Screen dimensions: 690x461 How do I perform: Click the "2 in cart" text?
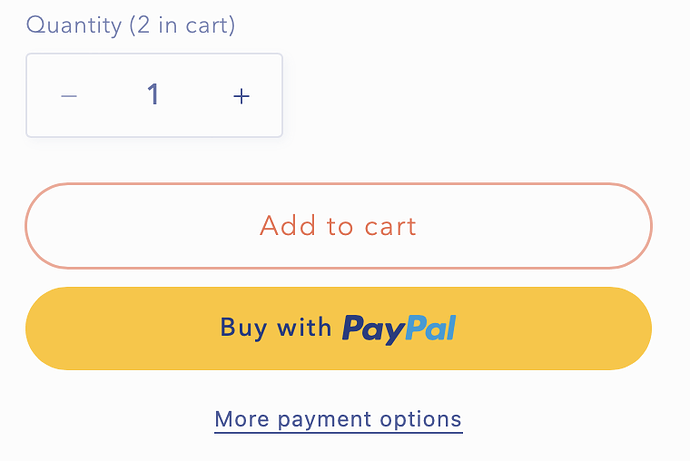pyautogui.click(x=182, y=25)
